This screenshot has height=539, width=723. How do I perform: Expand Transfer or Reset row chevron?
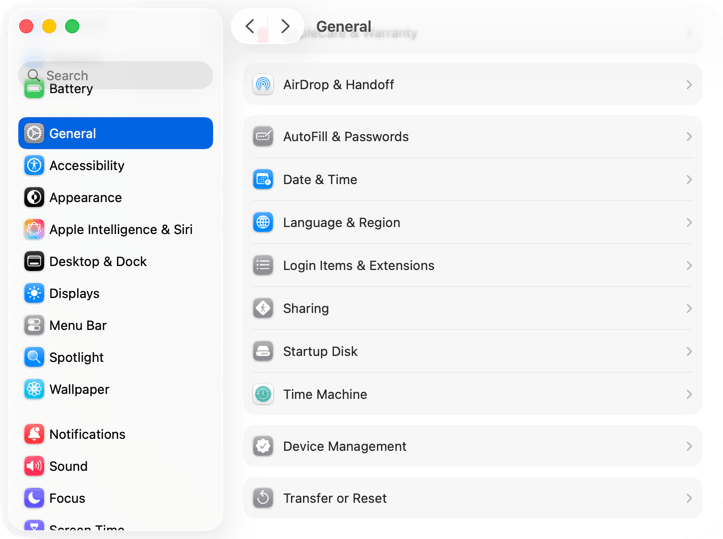(x=689, y=498)
